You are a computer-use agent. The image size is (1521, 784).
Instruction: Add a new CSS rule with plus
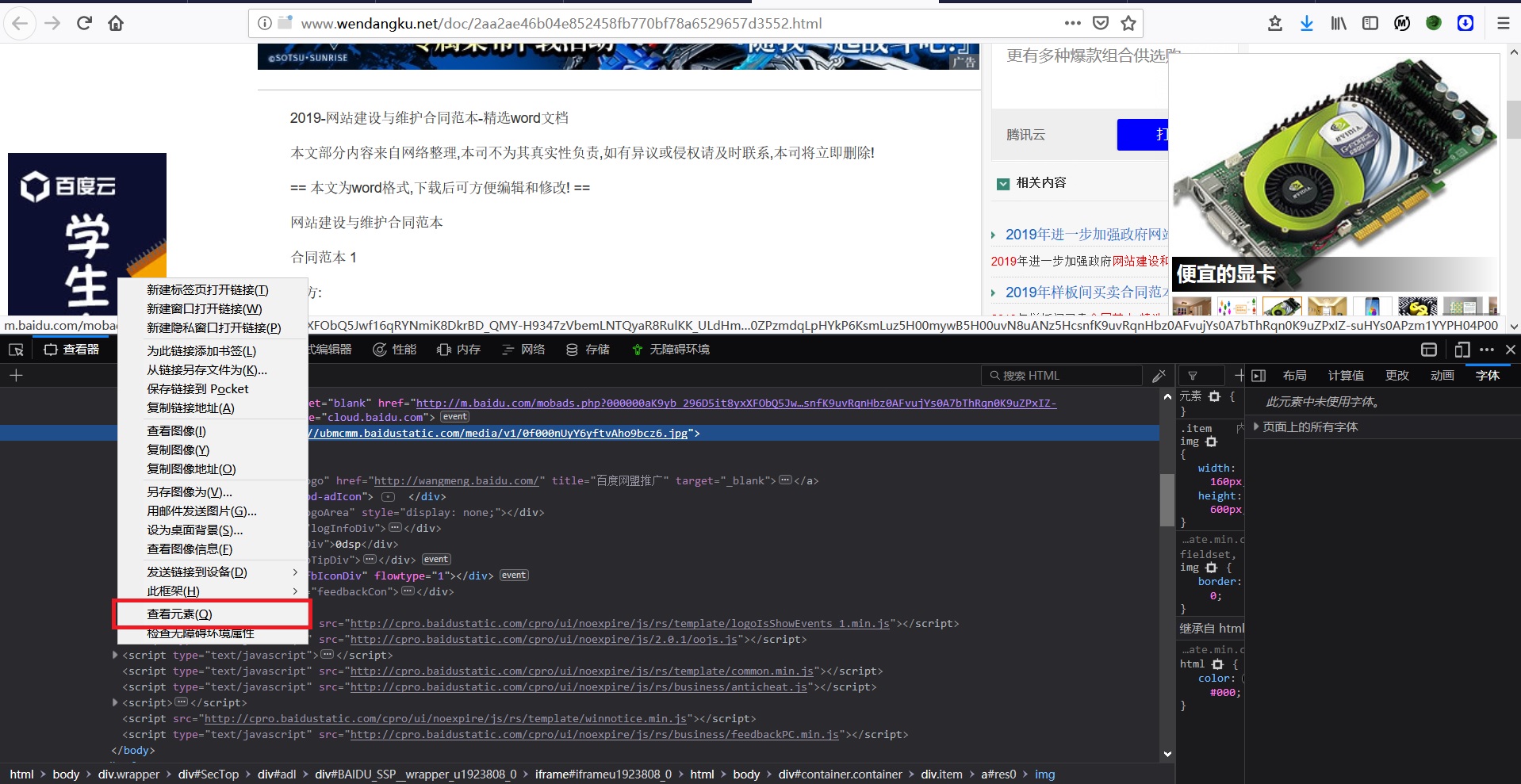pyautogui.click(x=1239, y=375)
